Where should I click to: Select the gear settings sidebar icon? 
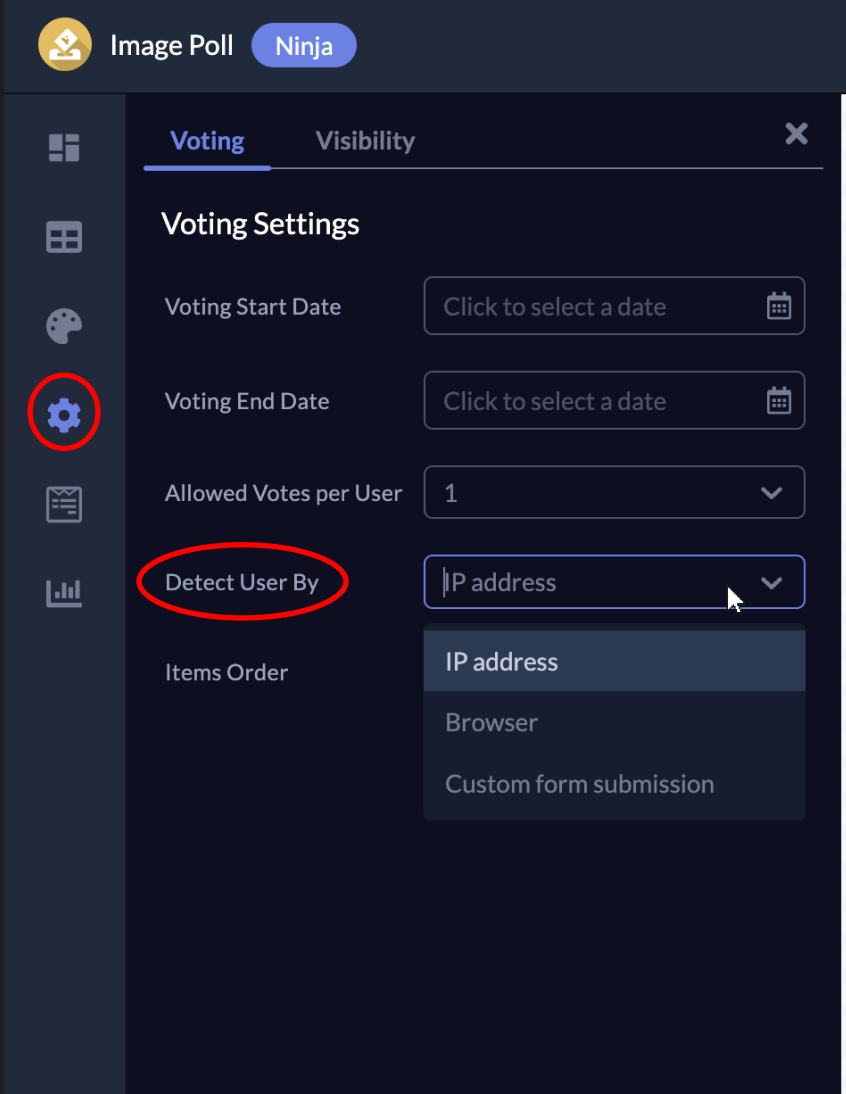coord(64,415)
